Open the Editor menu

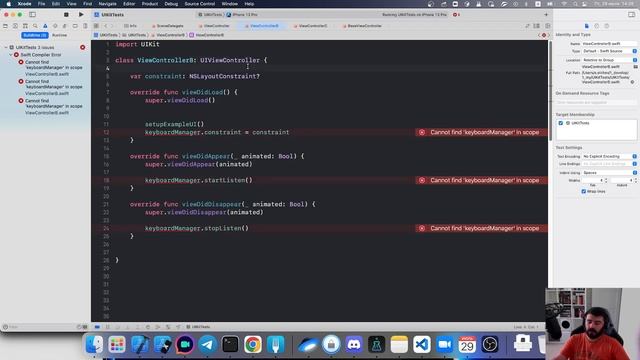click(129, 4)
